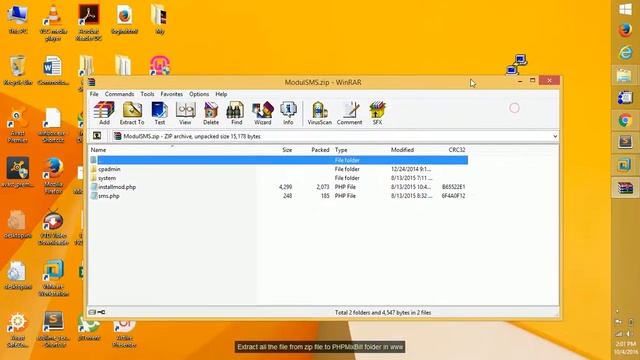
Task: Run the Test archive tool
Action: 160,113
